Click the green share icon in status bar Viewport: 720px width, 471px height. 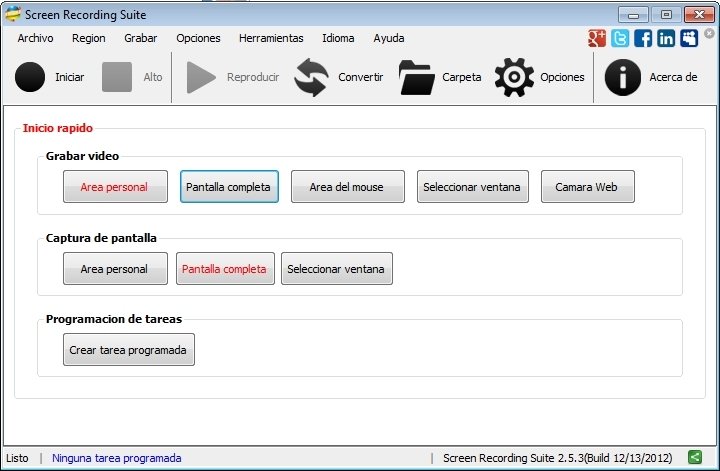point(695,457)
